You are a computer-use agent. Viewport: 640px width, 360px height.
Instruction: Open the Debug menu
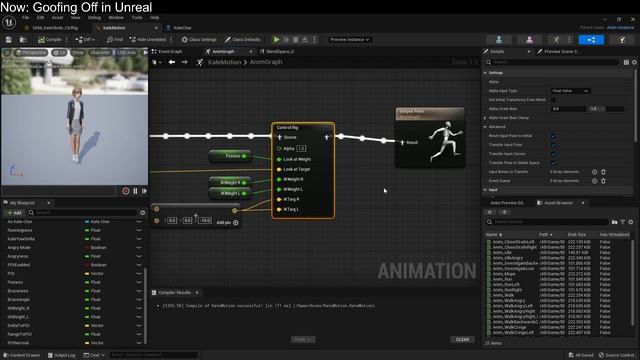[x=94, y=18]
